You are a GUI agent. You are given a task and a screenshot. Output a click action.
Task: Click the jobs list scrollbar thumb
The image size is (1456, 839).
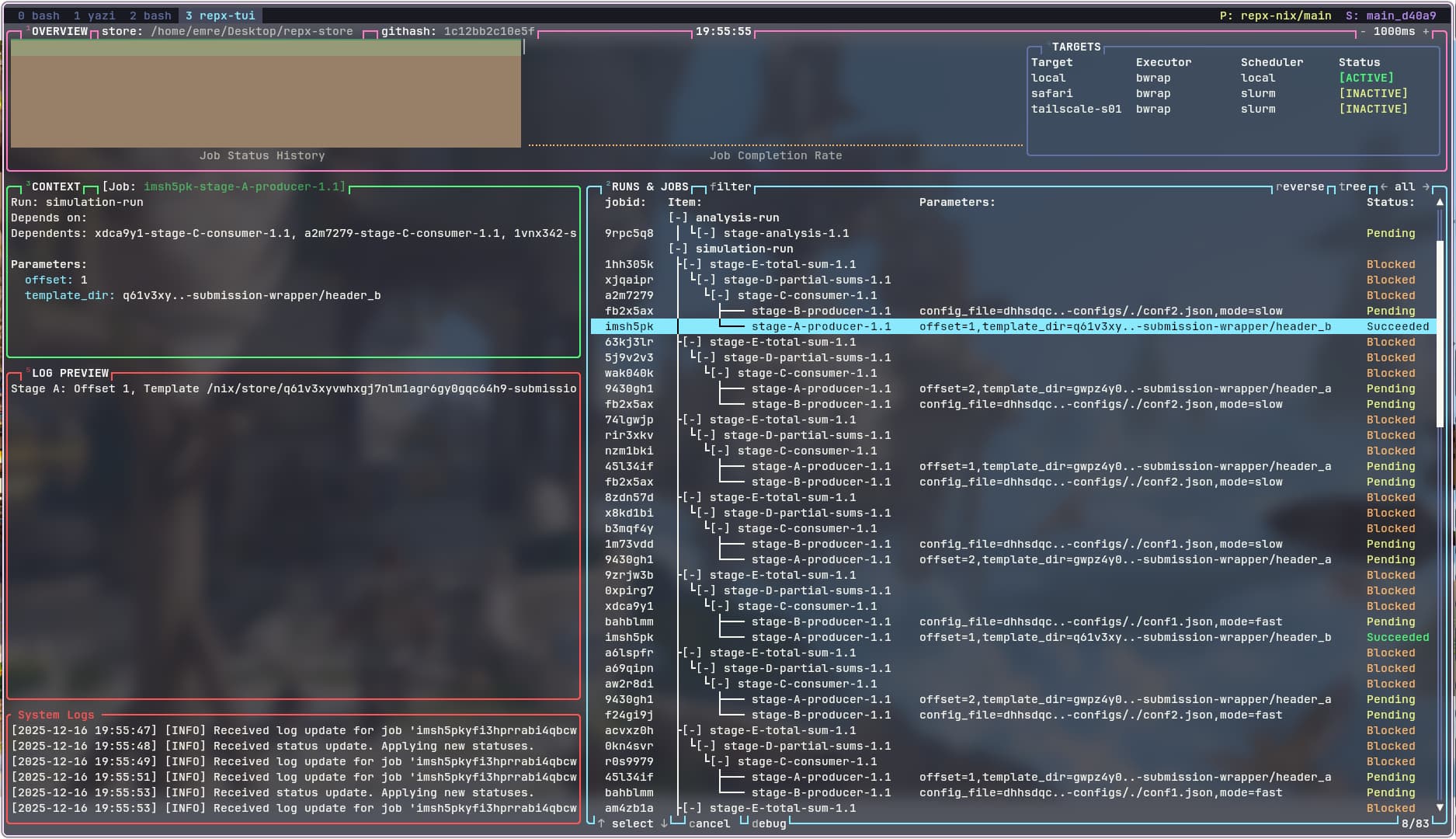tap(1440, 334)
